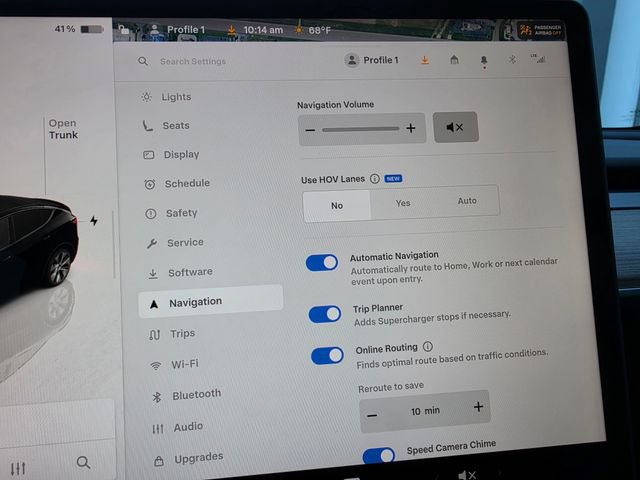Open the Seats settings
640x480 pixels.
click(176, 126)
